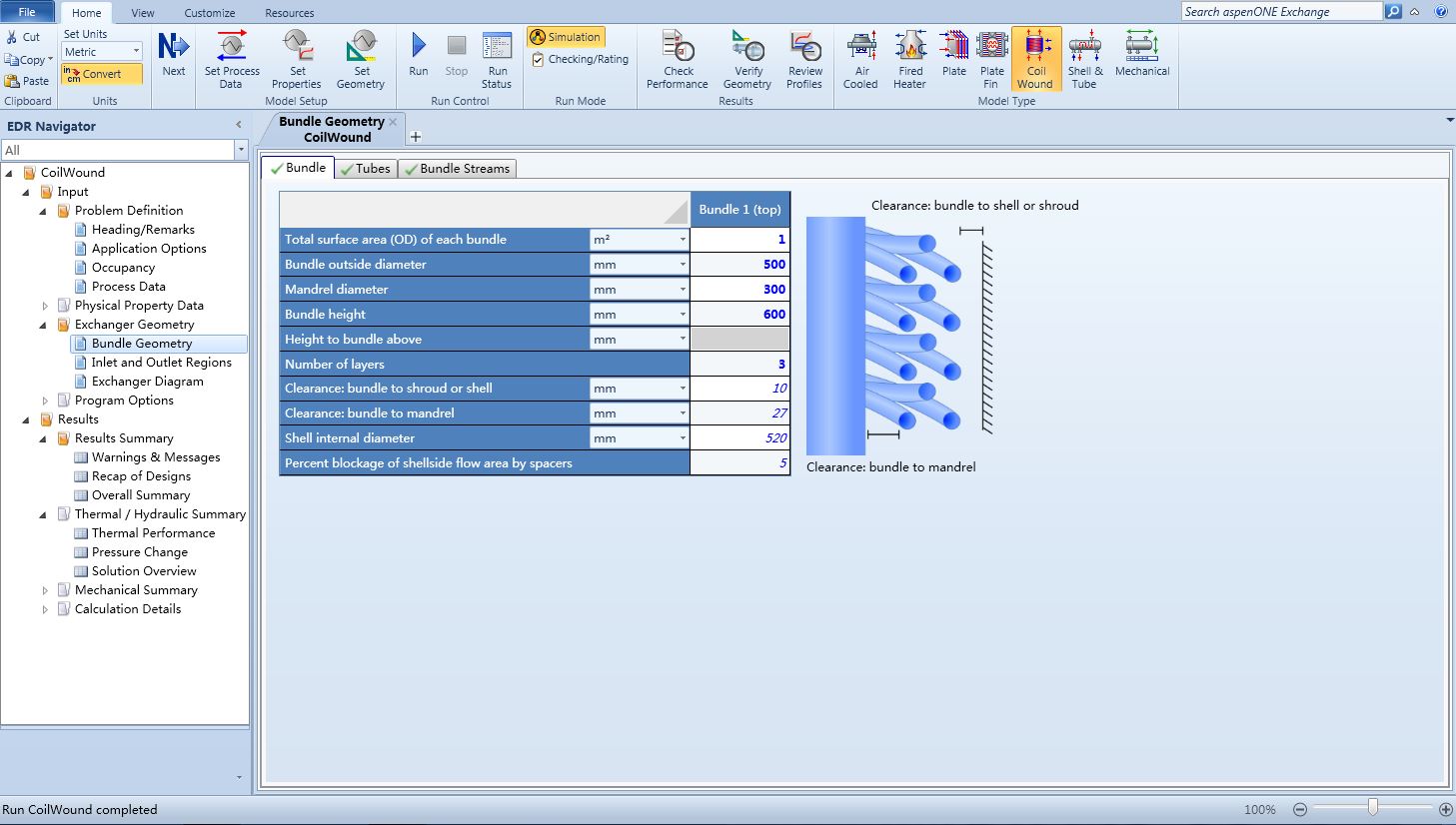
Task: Click the Bundle outside diameter value 500
Action: pyautogui.click(x=740, y=265)
